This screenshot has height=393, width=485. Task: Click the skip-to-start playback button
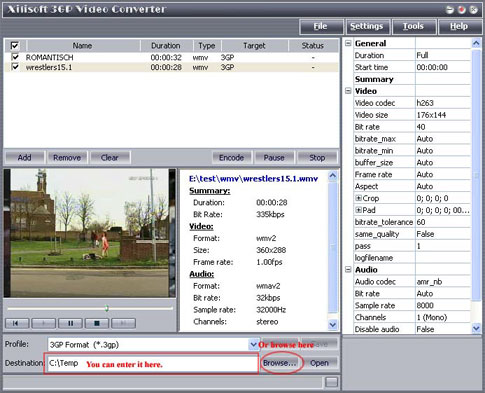click(17, 323)
